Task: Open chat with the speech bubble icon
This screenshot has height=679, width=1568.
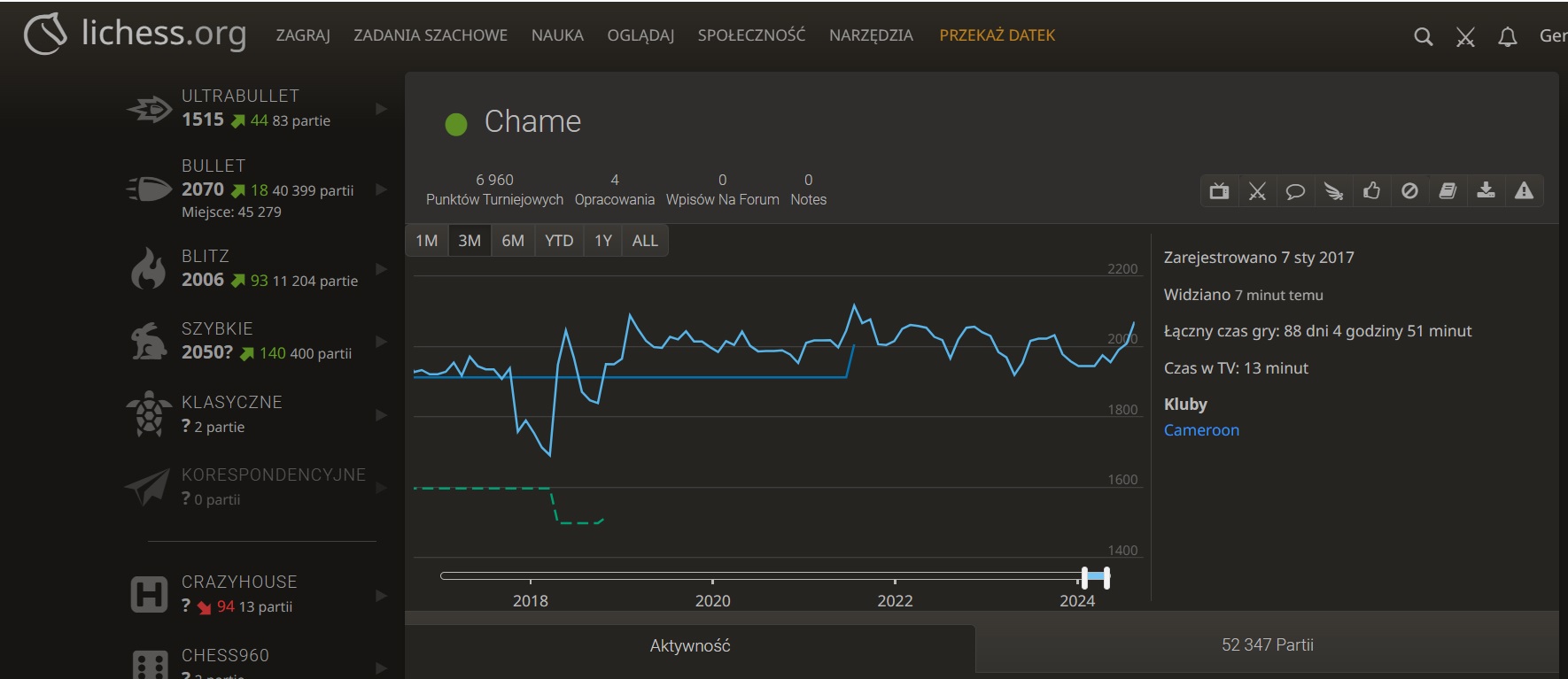Action: coord(1295,191)
